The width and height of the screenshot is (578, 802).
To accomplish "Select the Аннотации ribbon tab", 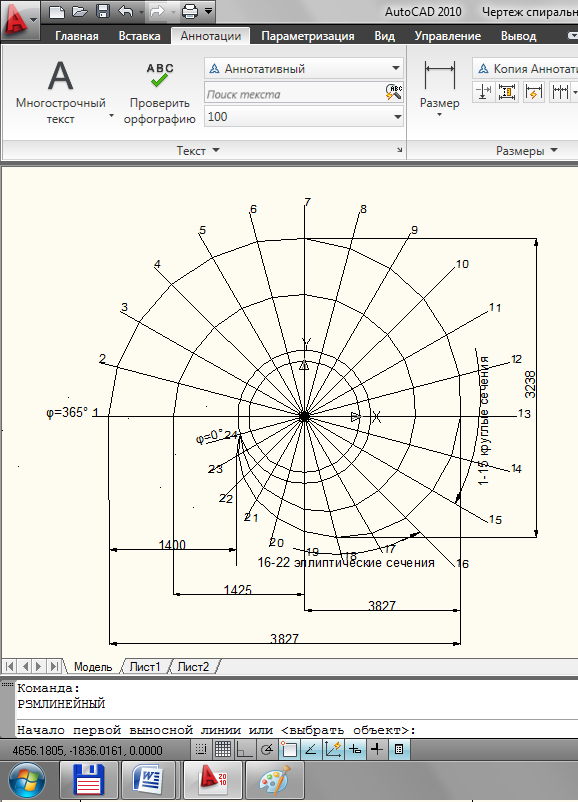I will [x=210, y=36].
